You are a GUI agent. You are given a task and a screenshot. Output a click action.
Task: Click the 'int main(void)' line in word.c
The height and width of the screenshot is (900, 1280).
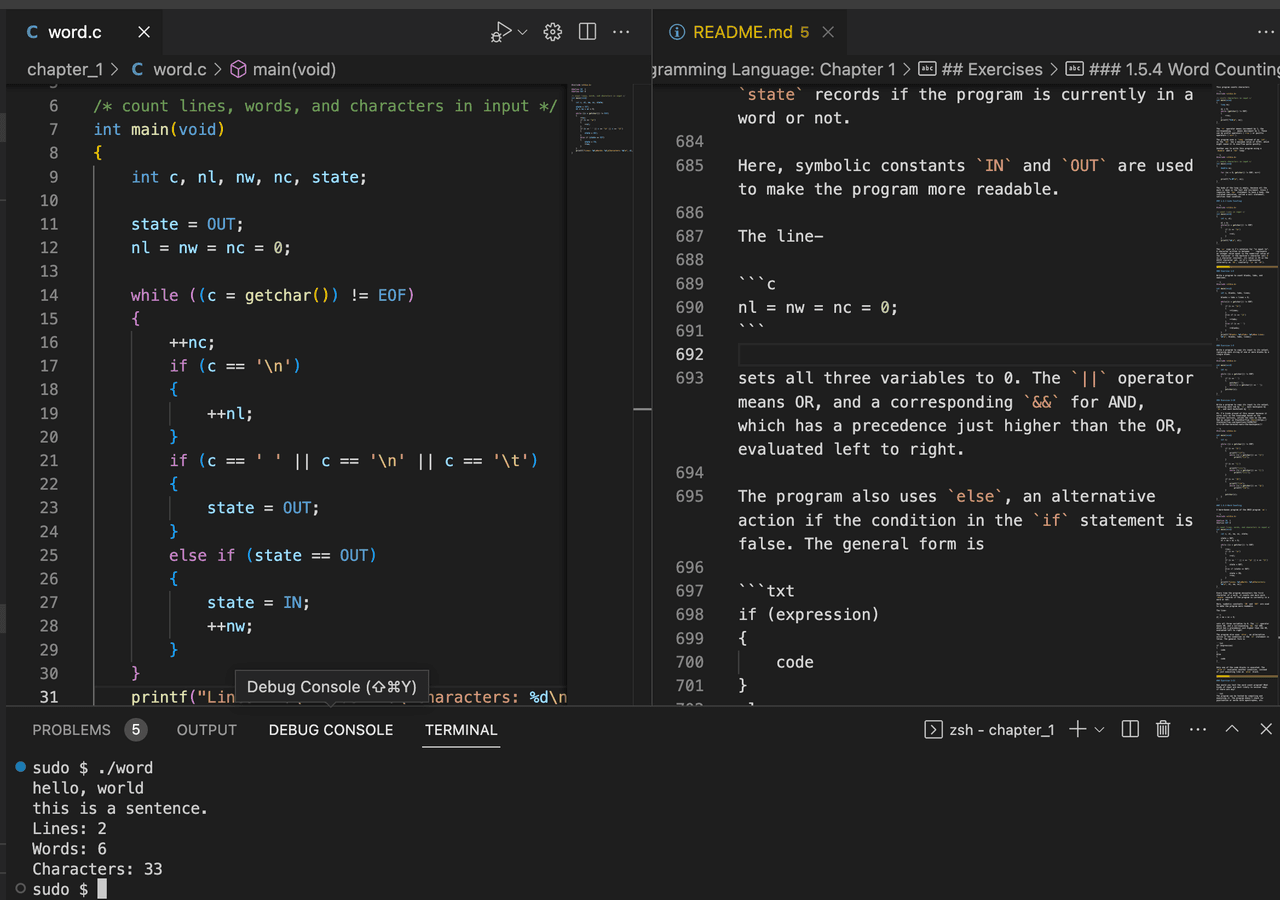[160, 129]
